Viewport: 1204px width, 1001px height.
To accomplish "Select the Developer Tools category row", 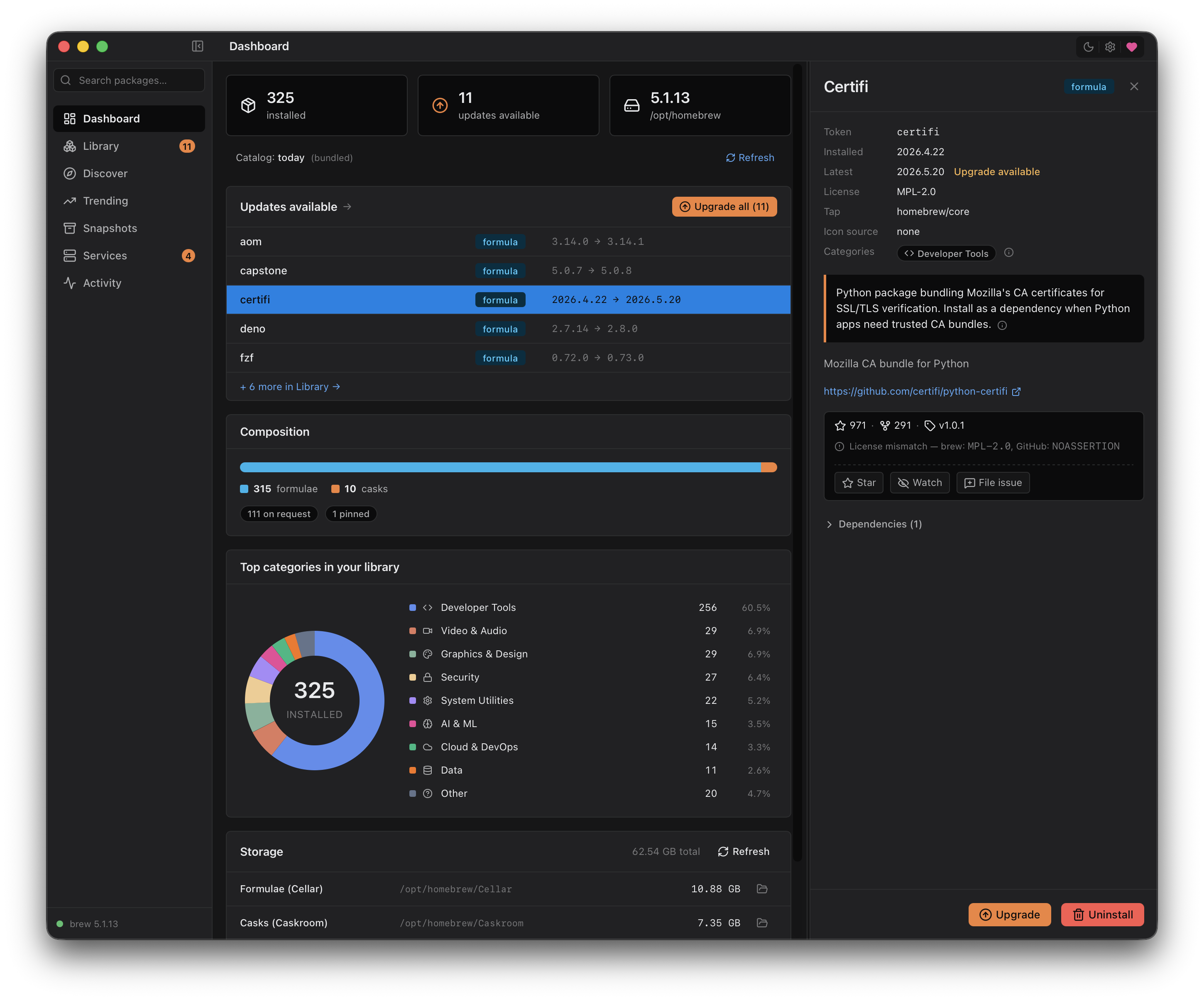I will 590,607.
